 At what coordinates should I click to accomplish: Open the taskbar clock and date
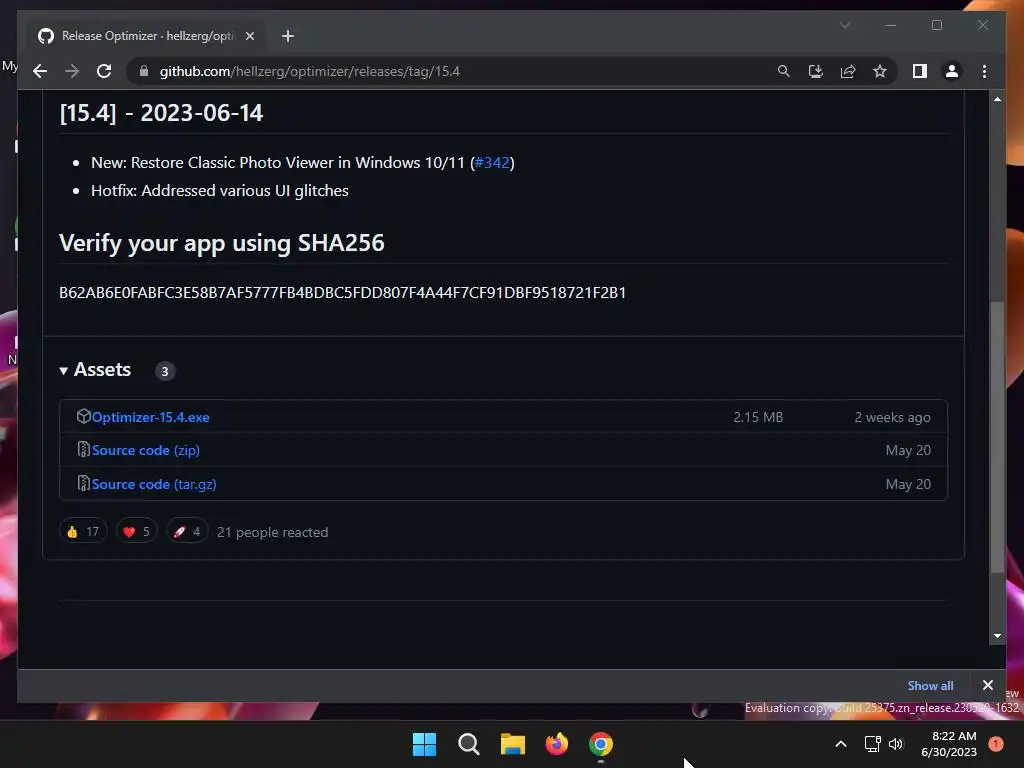click(x=949, y=744)
